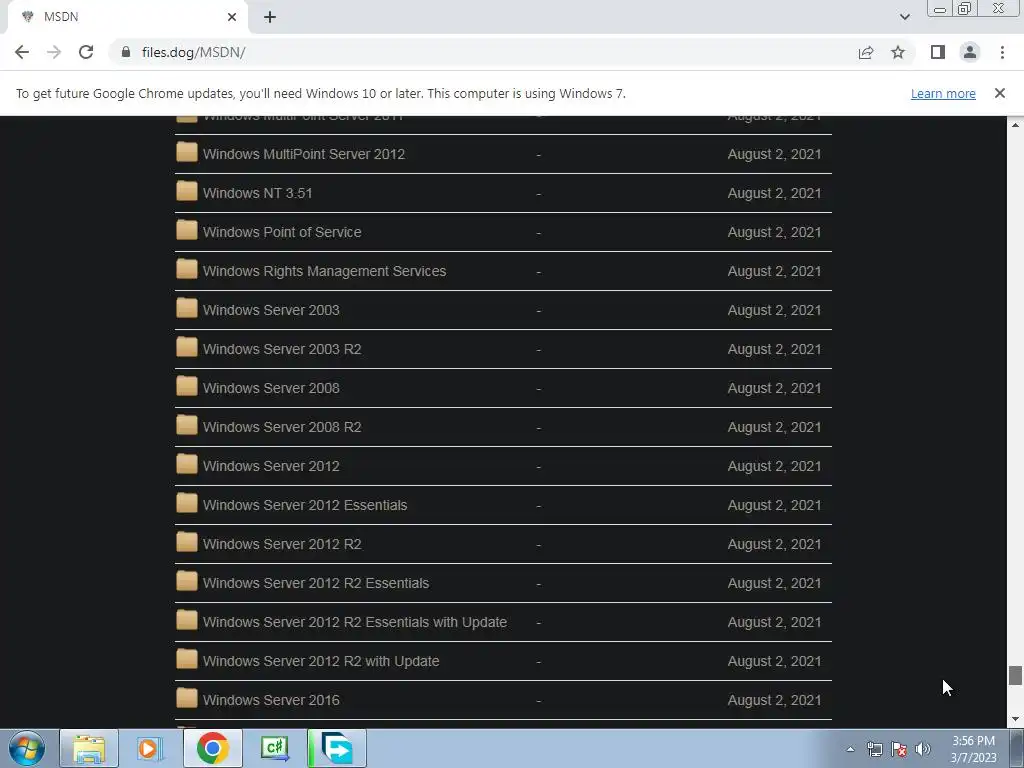Open the Windows Server 2003 folder
This screenshot has height=768, width=1024.
271,310
